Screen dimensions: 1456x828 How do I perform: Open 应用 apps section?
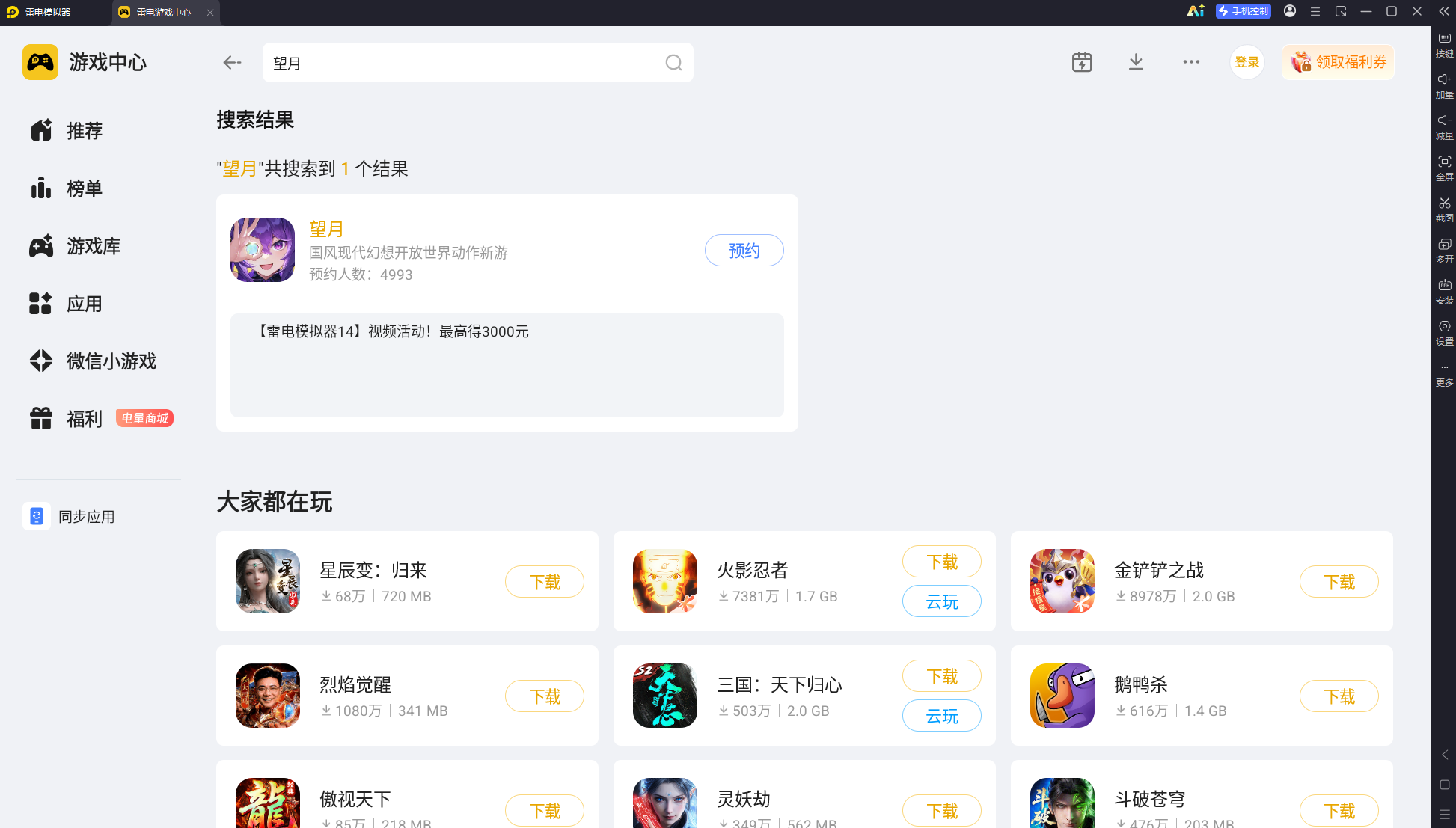[x=66, y=304]
